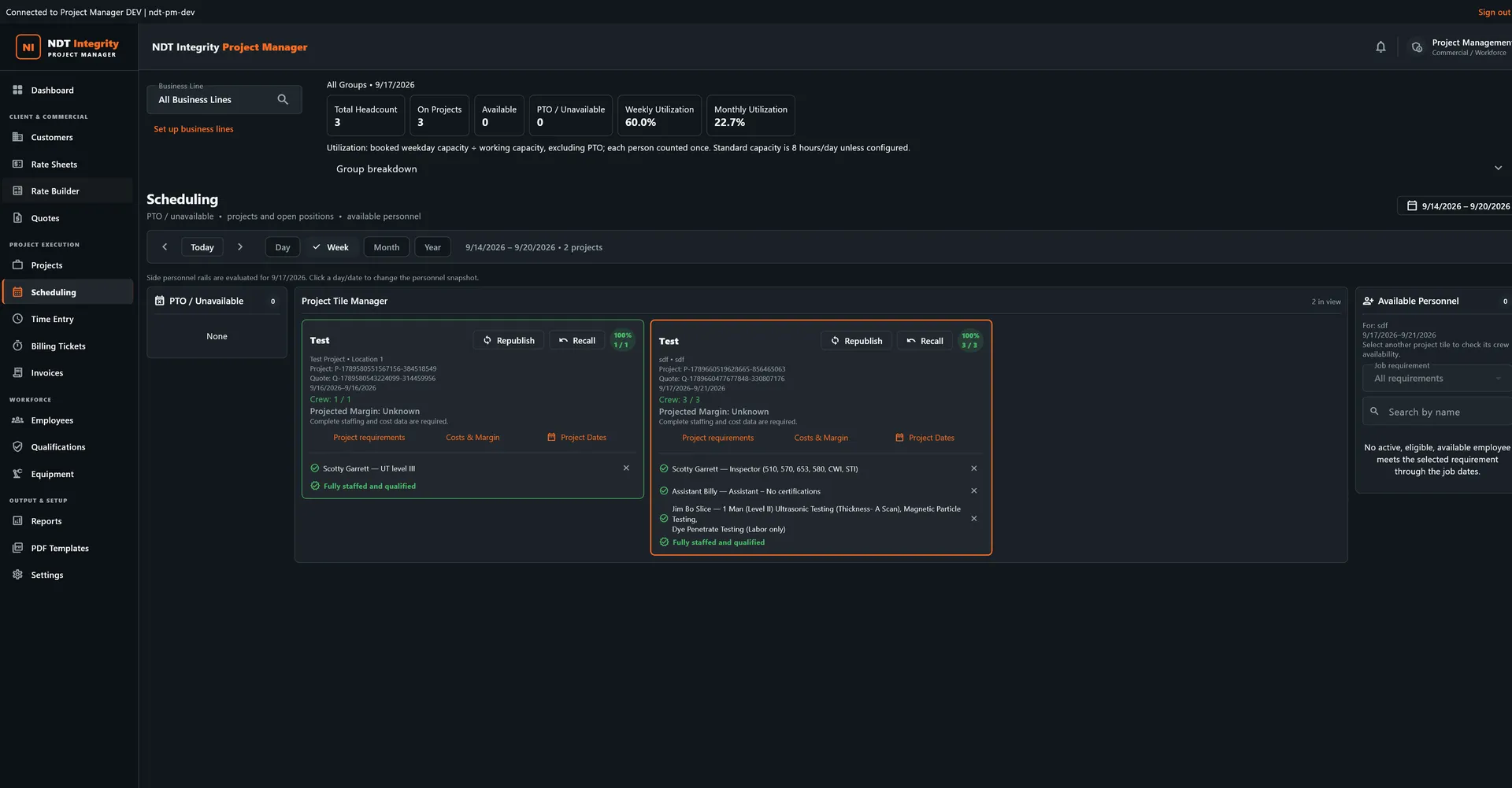The image size is (1512, 788).
Task: Open Dashboard in the sidebar
Action: click(68, 91)
